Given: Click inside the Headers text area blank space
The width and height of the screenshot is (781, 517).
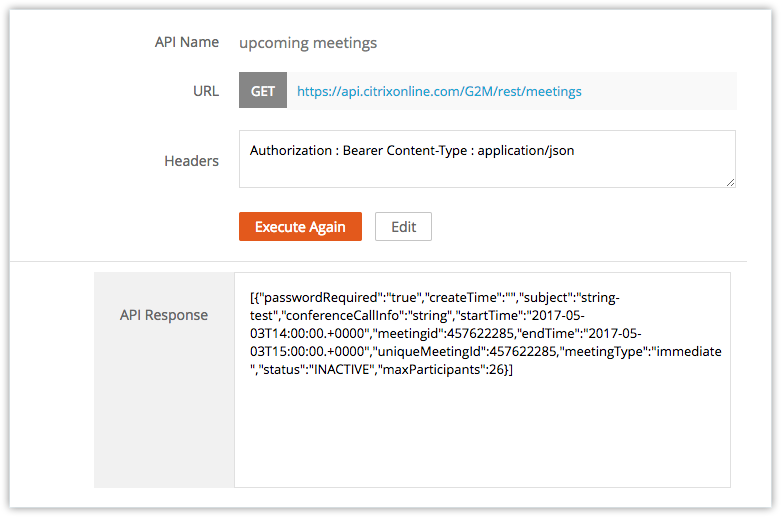Looking at the screenshot, I should [486, 173].
